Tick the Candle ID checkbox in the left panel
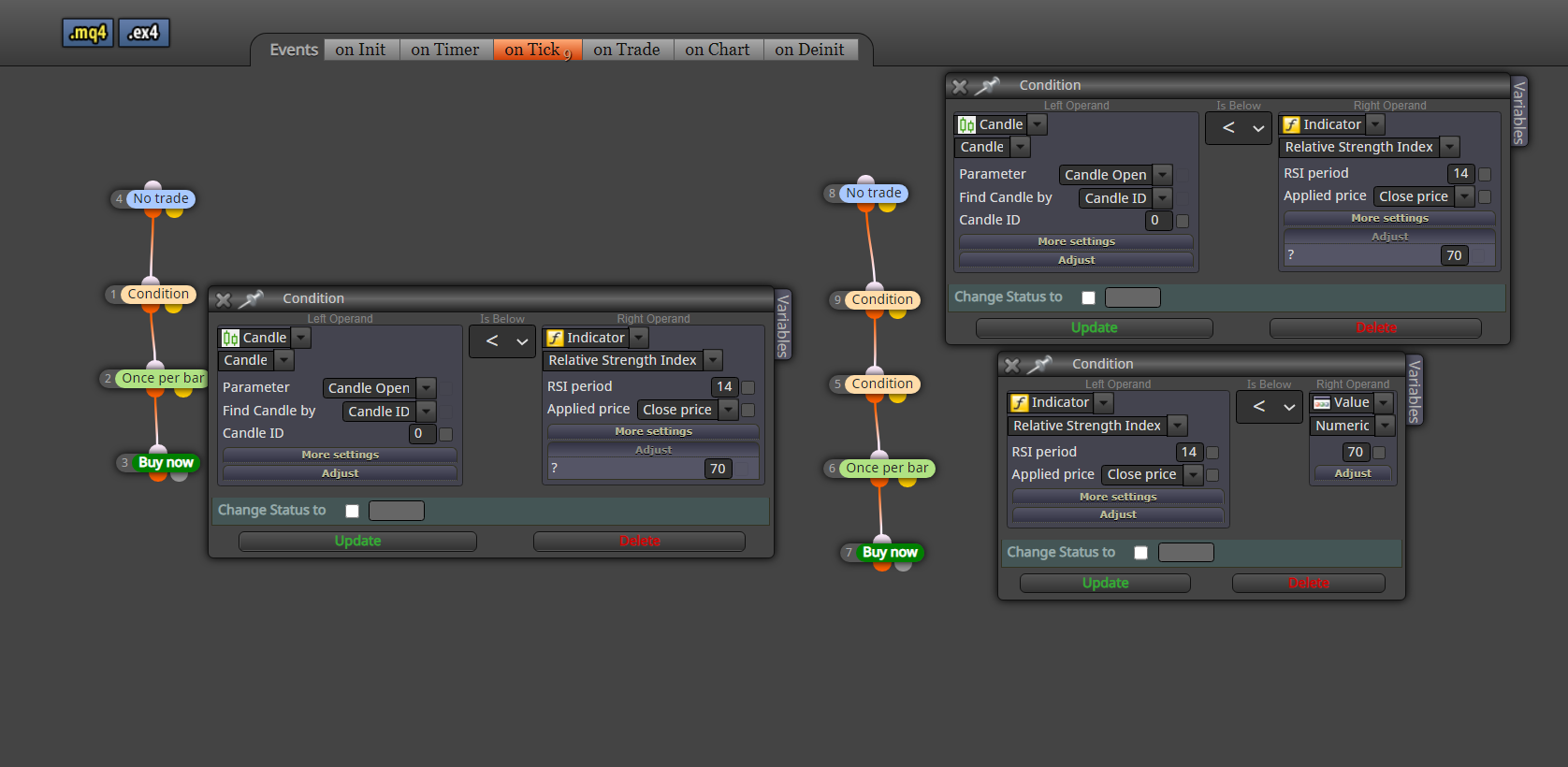 pyautogui.click(x=445, y=434)
